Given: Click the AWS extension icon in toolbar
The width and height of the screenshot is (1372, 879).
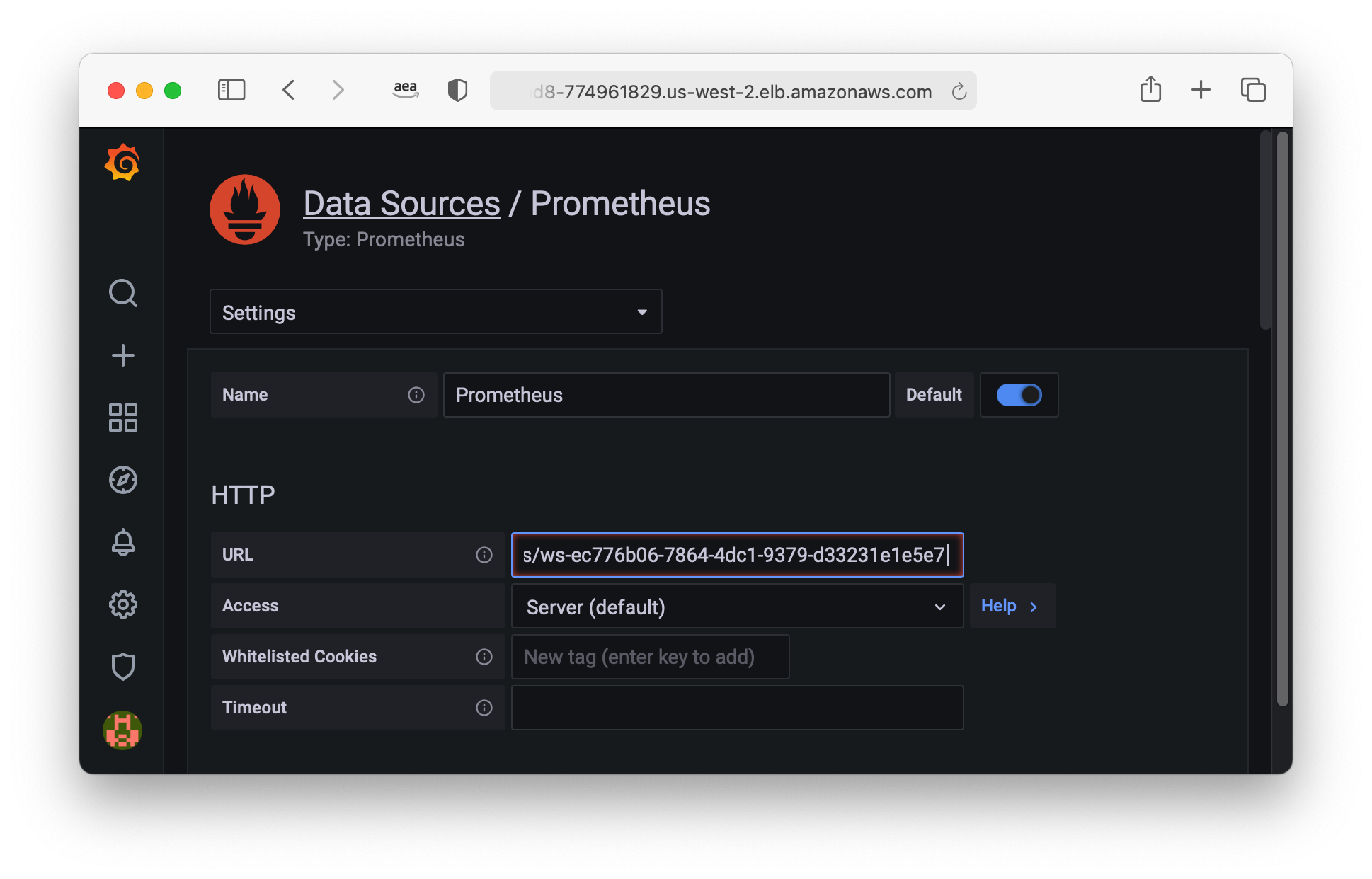Looking at the screenshot, I should click(406, 91).
